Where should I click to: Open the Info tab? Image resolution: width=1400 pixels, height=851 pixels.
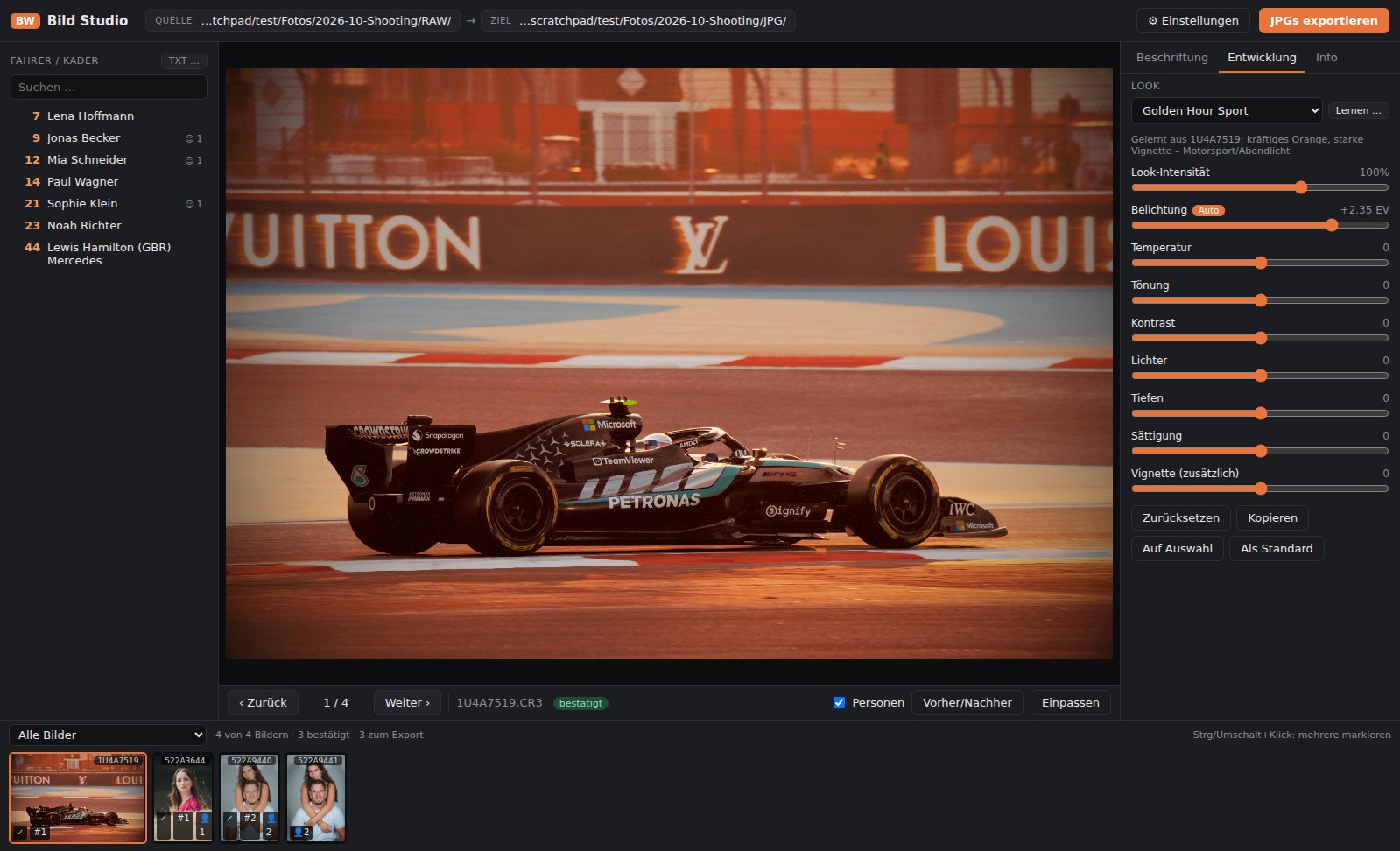point(1326,57)
